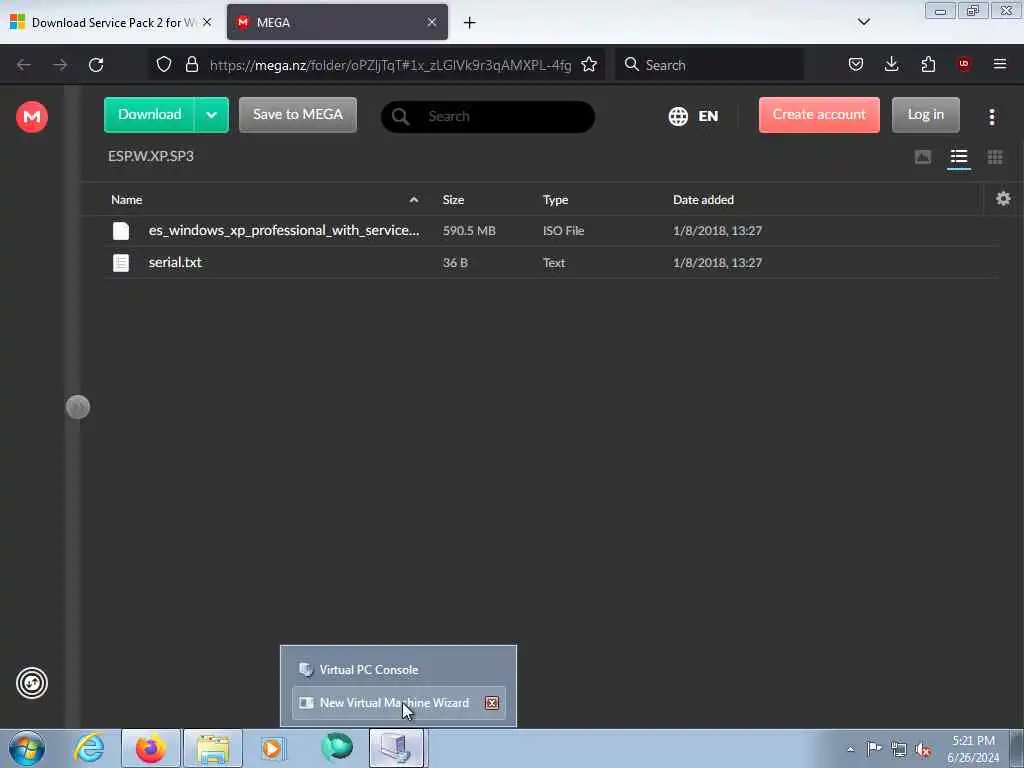This screenshot has height=768, width=1024.
Task: Open the Download options dropdown arrow
Action: [x=212, y=115]
